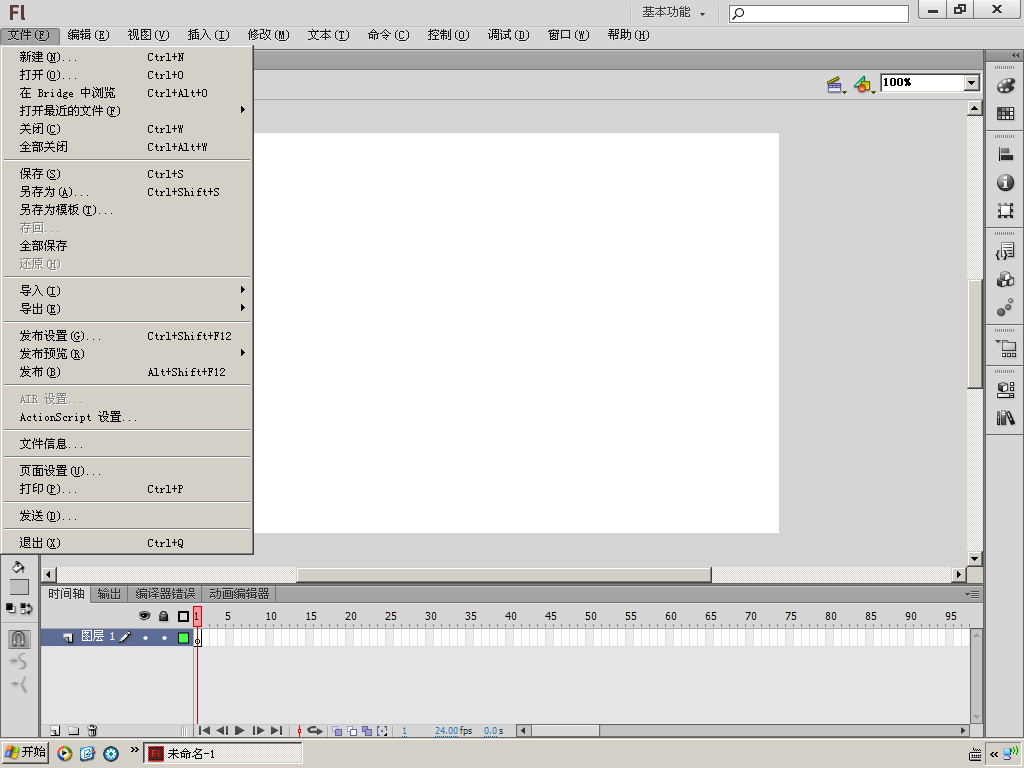Toggle lock dot of 图层 1
Viewport: 1024px width, 768px height.
click(164, 637)
